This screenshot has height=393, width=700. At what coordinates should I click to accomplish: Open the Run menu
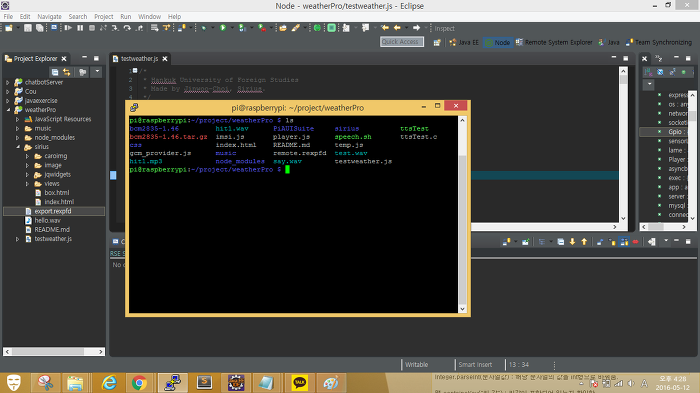tap(125, 17)
